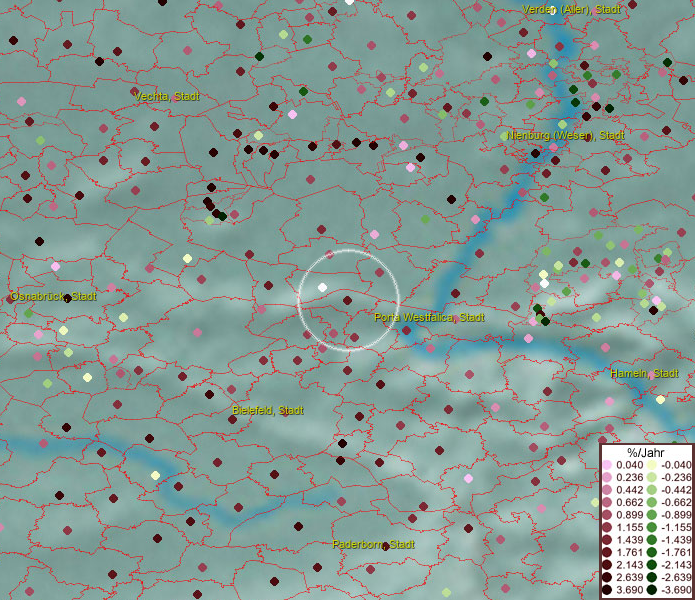The height and width of the screenshot is (600, 695).
Task: Click the -1.761 legend swatch
Action: pyautogui.click(x=652, y=553)
